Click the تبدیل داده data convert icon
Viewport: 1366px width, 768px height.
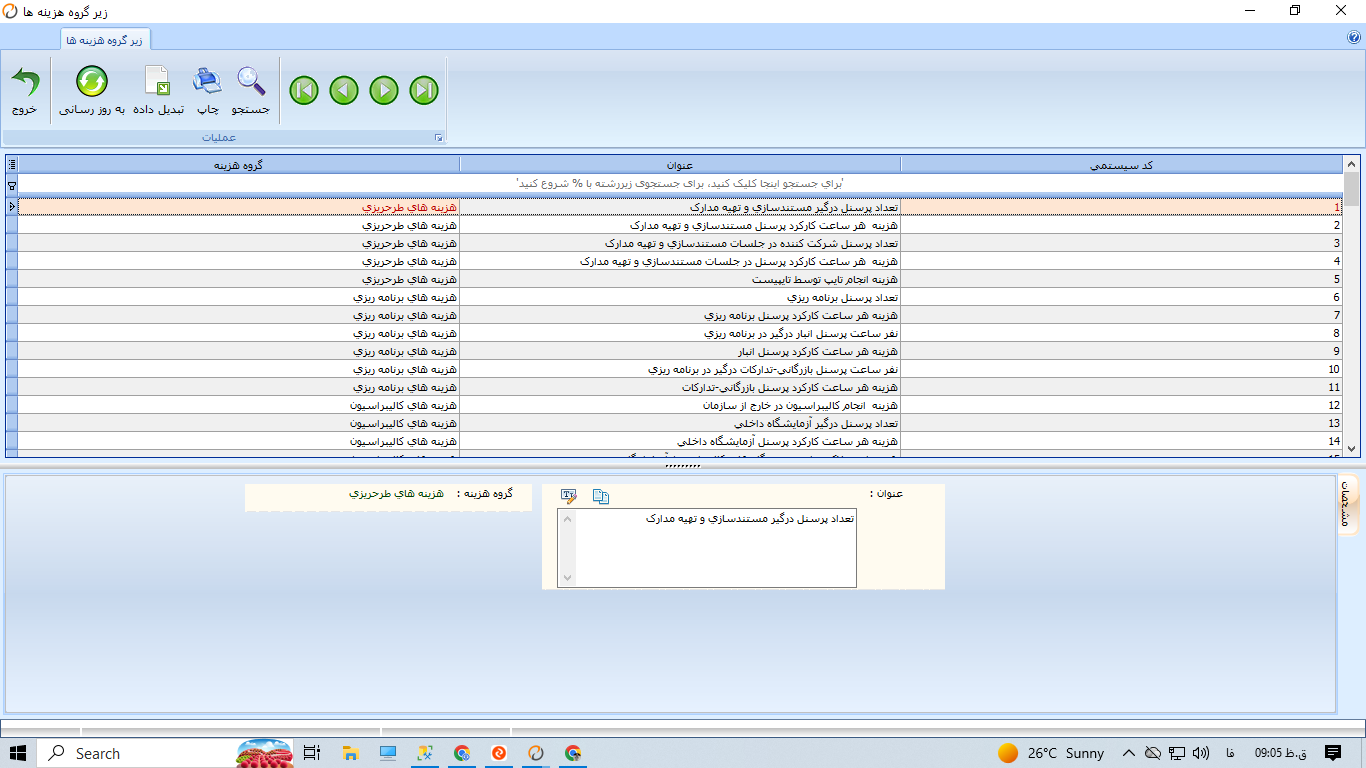click(x=157, y=80)
